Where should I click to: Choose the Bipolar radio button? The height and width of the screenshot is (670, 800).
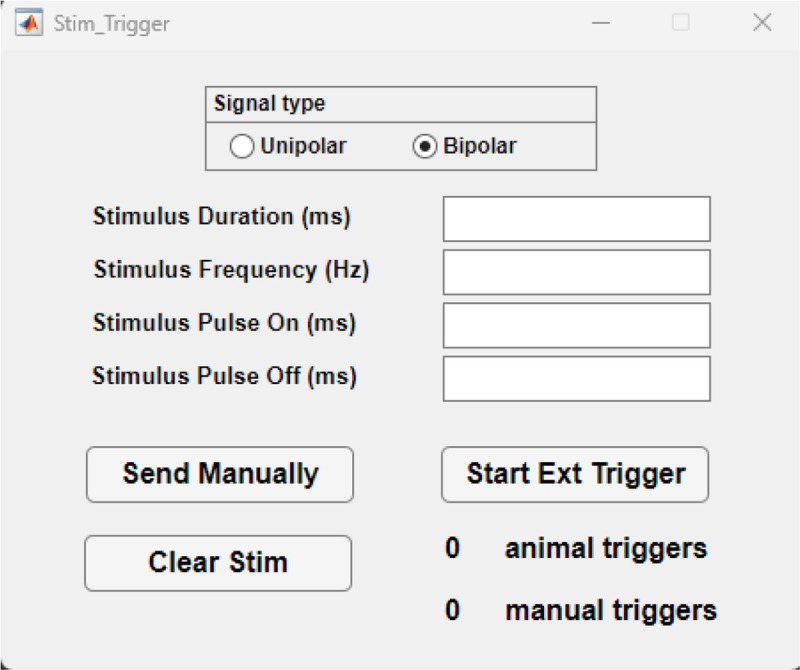pos(425,147)
